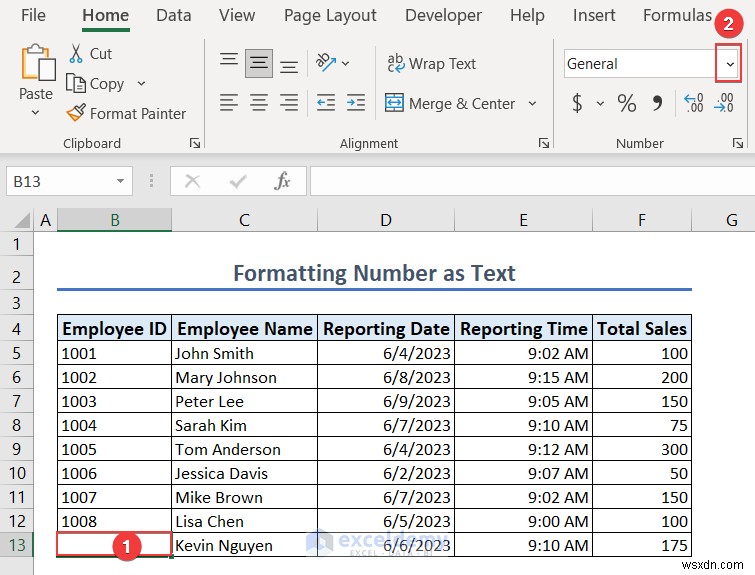755x575 pixels.
Task: Select cell containing Kevin Nguyen
Action: [x=245, y=545]
